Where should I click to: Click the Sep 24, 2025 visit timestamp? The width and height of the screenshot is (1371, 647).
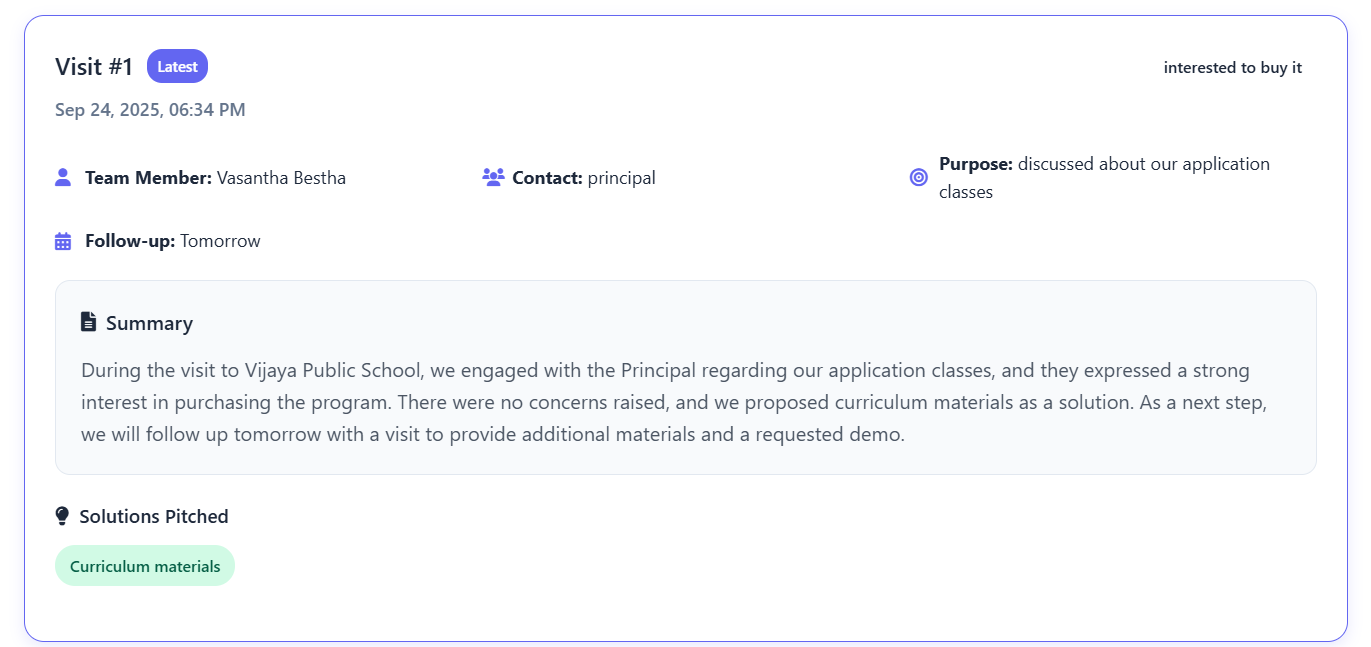click(x=150, y=110)
